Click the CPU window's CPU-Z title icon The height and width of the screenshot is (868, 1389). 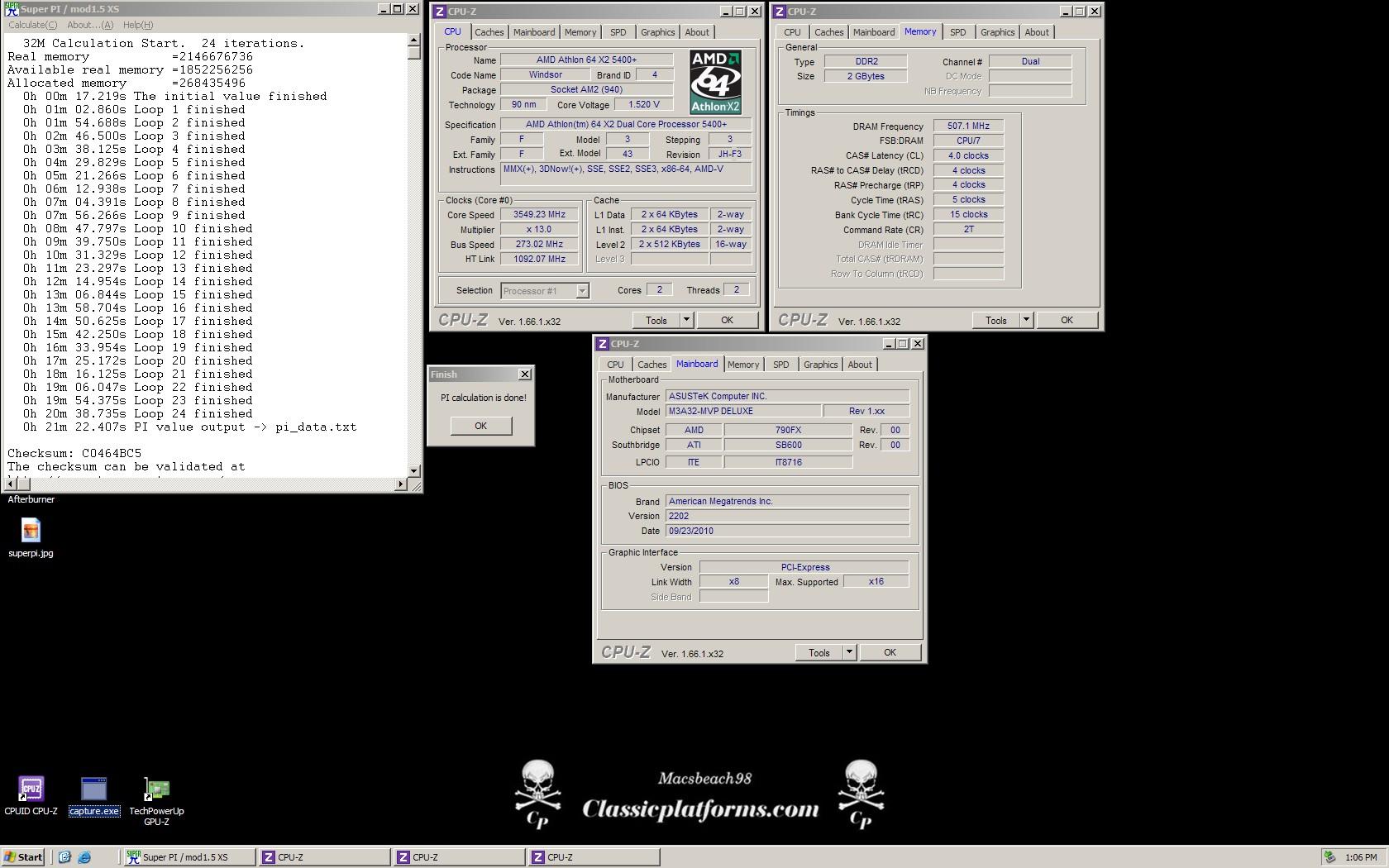point(440,12)
